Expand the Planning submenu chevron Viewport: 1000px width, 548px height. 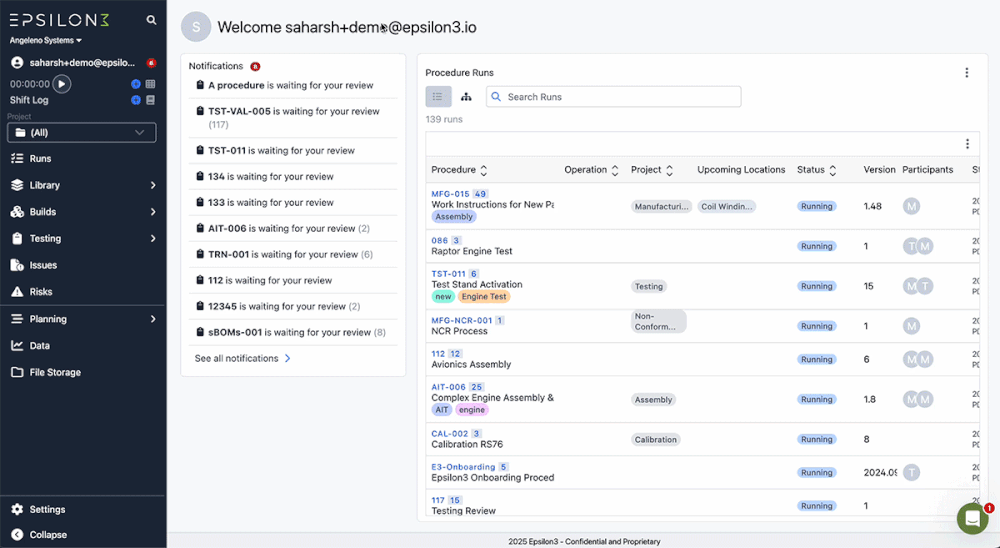coord(153,319)
